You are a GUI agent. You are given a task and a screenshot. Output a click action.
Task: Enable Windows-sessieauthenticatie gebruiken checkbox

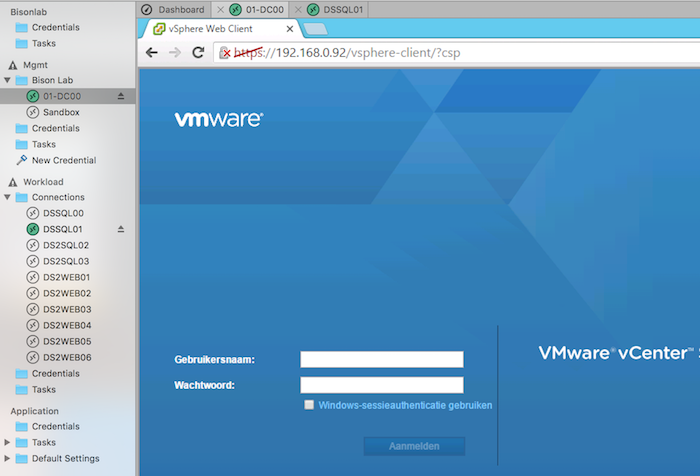coord(309,405)
